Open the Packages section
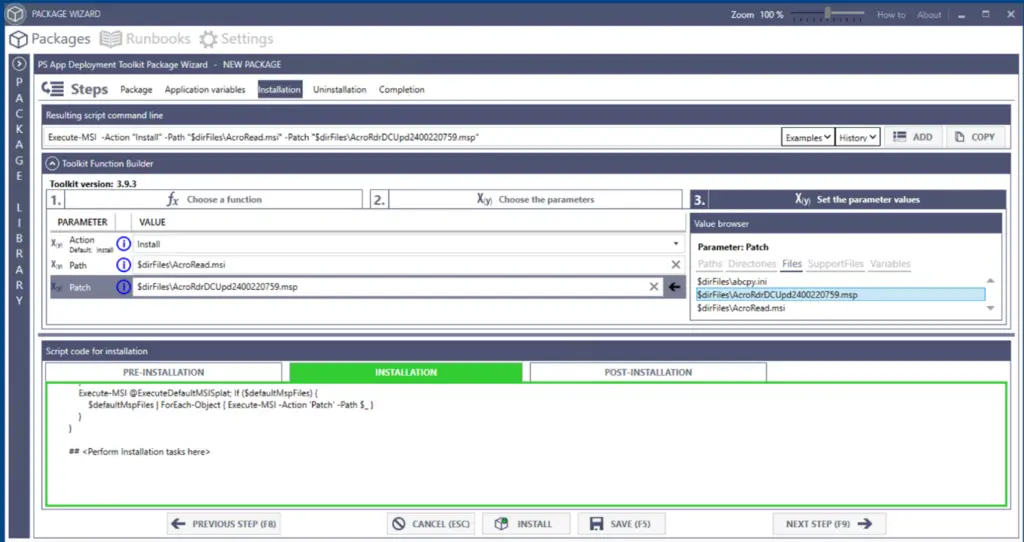 [x=50, y=39]
